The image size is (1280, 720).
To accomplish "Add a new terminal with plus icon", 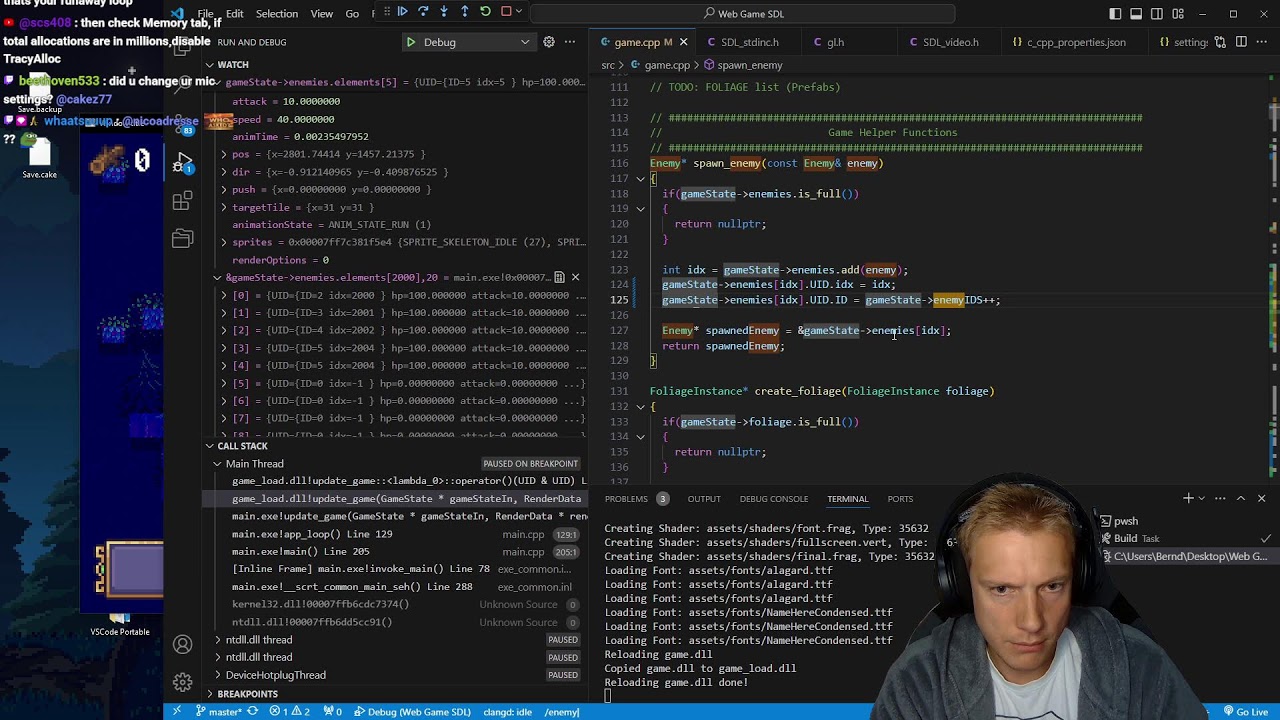I will [1189, 498].
